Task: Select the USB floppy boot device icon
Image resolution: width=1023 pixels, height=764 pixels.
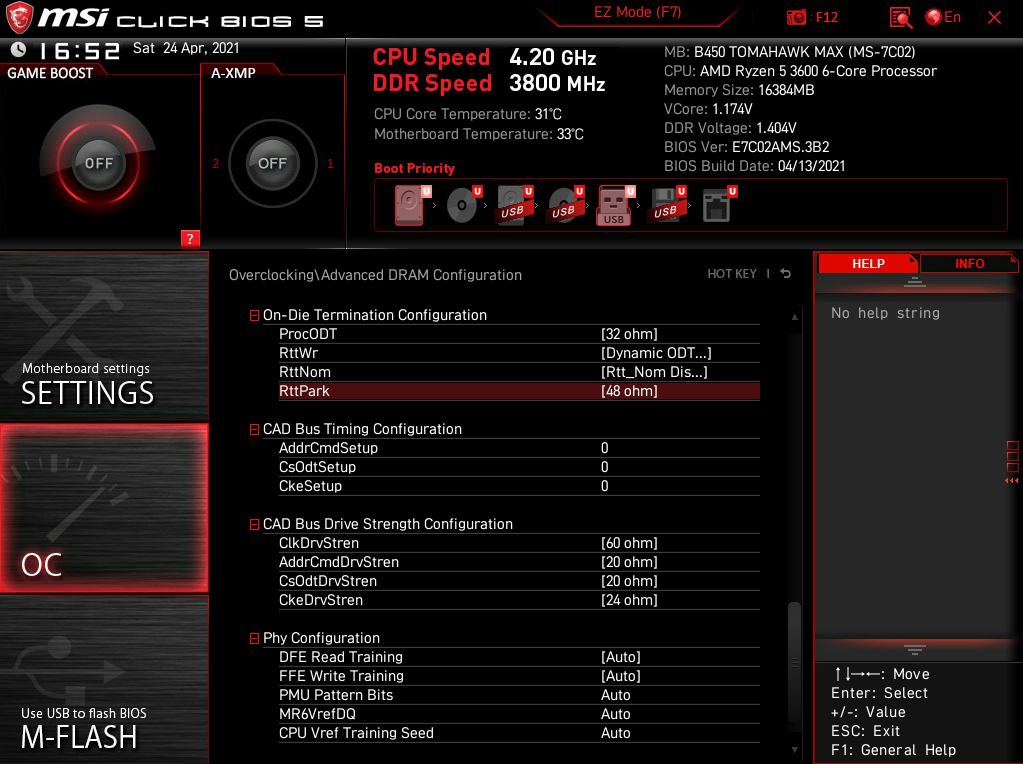Action: (667, 206)
